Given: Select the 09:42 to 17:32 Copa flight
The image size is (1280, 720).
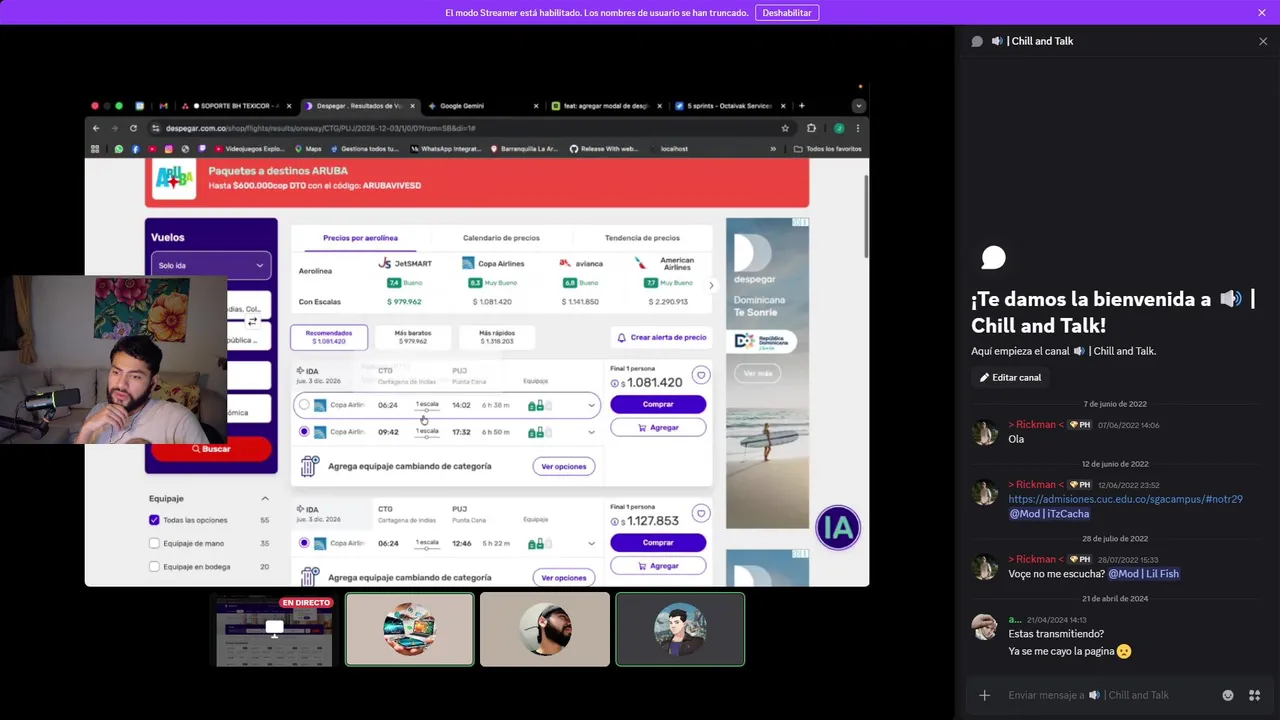Looking at the screenshot, I should pos(304,432).
